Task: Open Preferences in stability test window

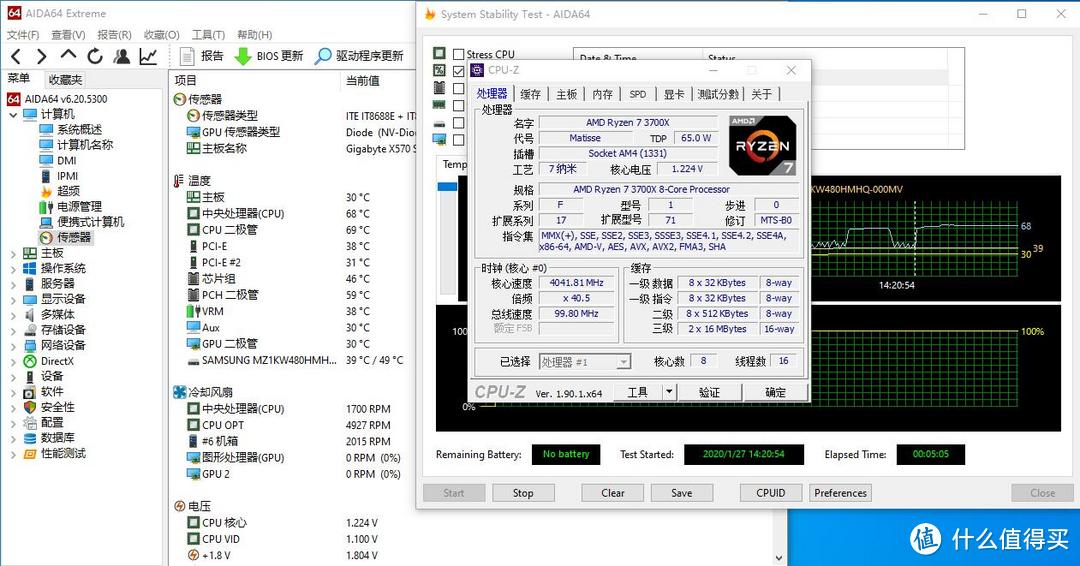Action: tap(840, 493)
